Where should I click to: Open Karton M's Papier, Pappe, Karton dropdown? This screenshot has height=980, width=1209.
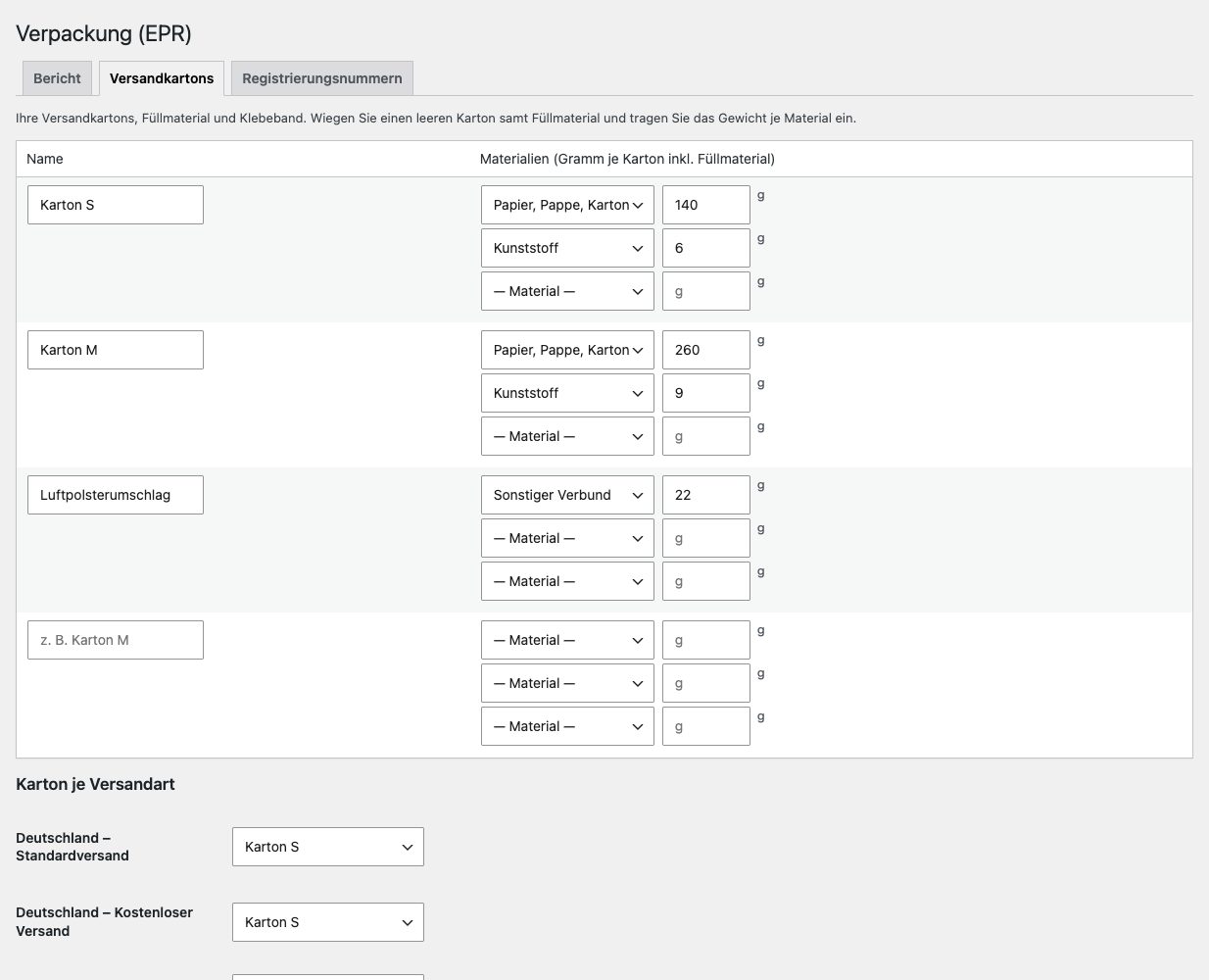pos(567,350)
